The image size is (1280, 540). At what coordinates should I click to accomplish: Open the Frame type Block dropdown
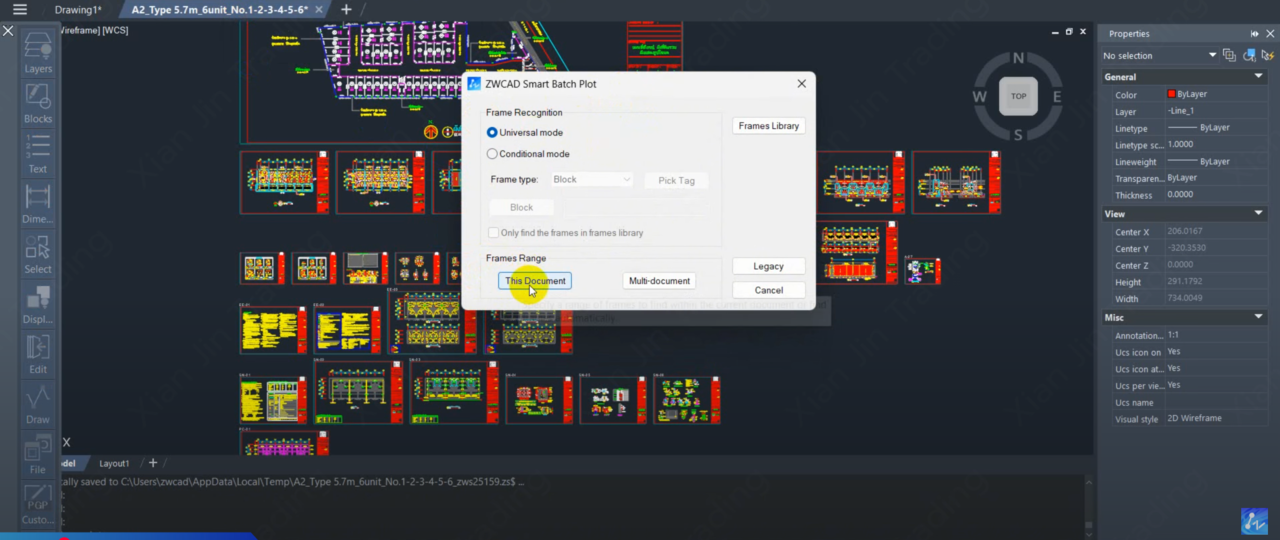click(591, 180)
